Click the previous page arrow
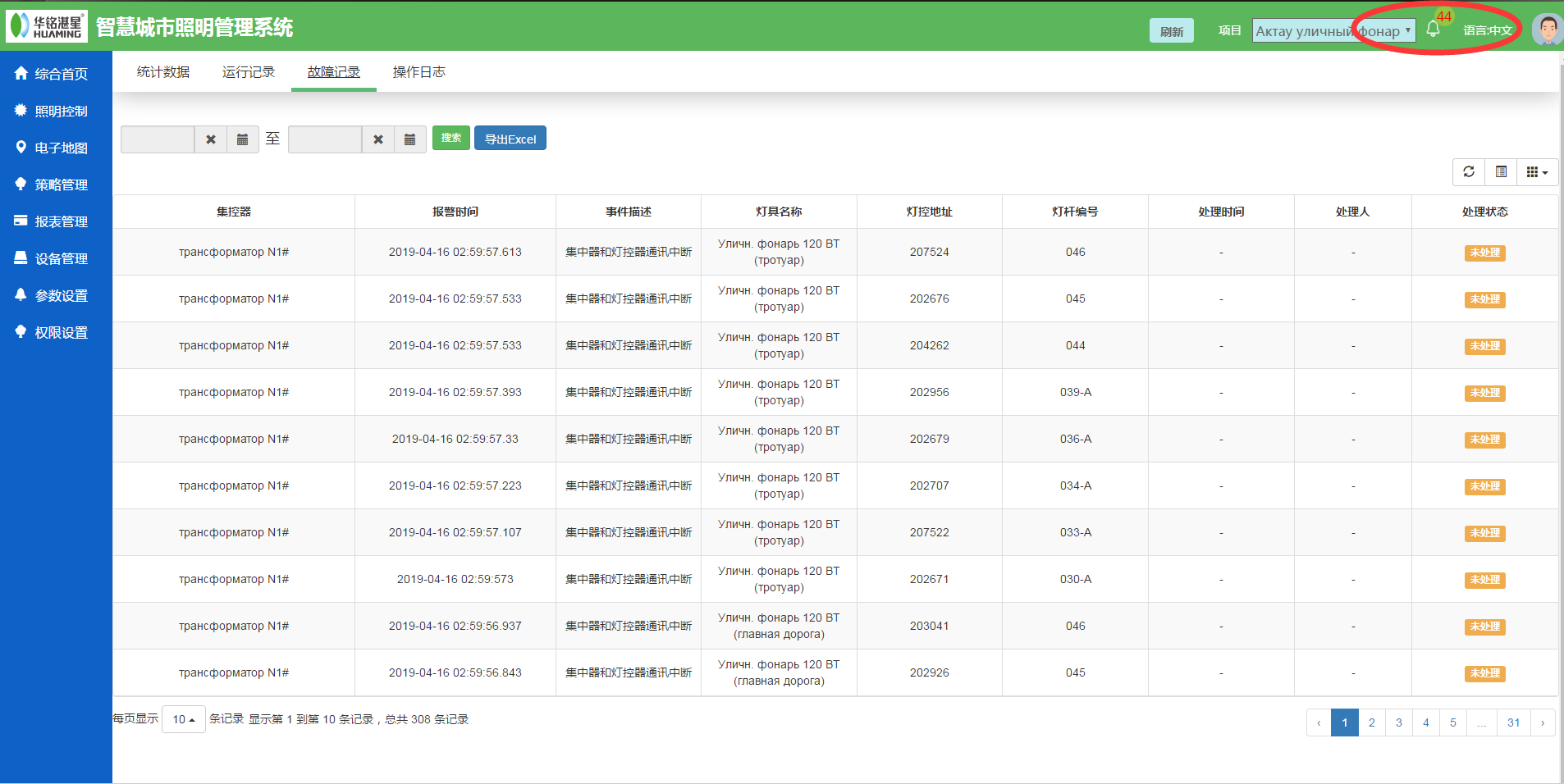 pos(1319,722)
